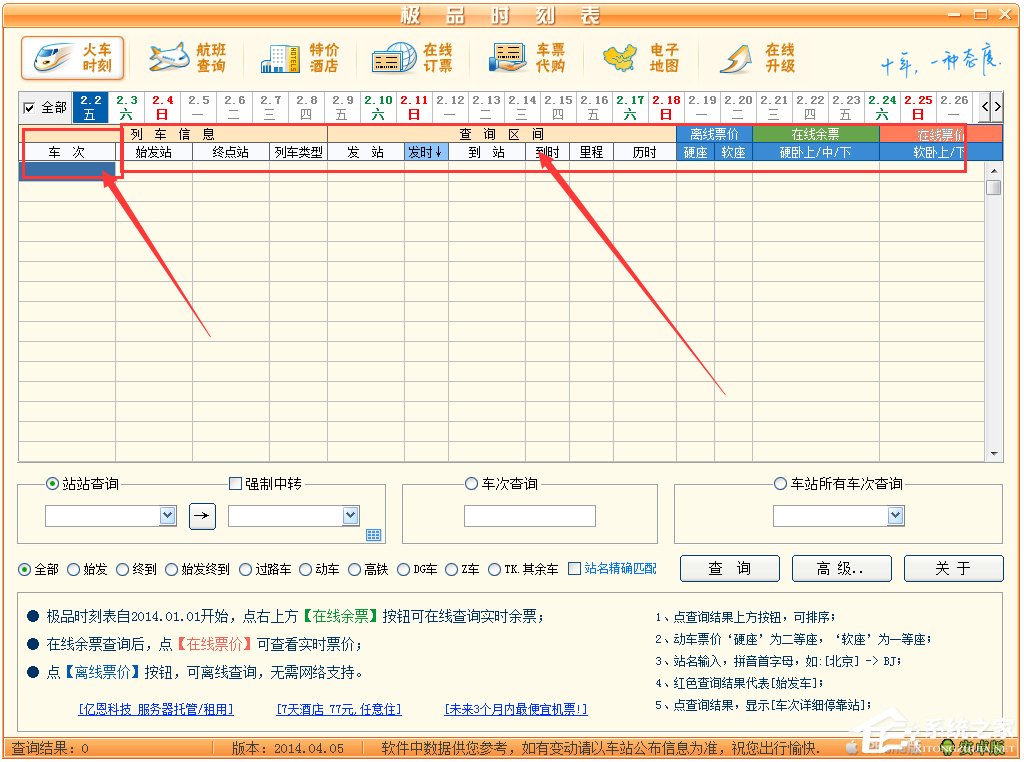
Task: Click the 查询 search button
Action: tap(729, 568)
